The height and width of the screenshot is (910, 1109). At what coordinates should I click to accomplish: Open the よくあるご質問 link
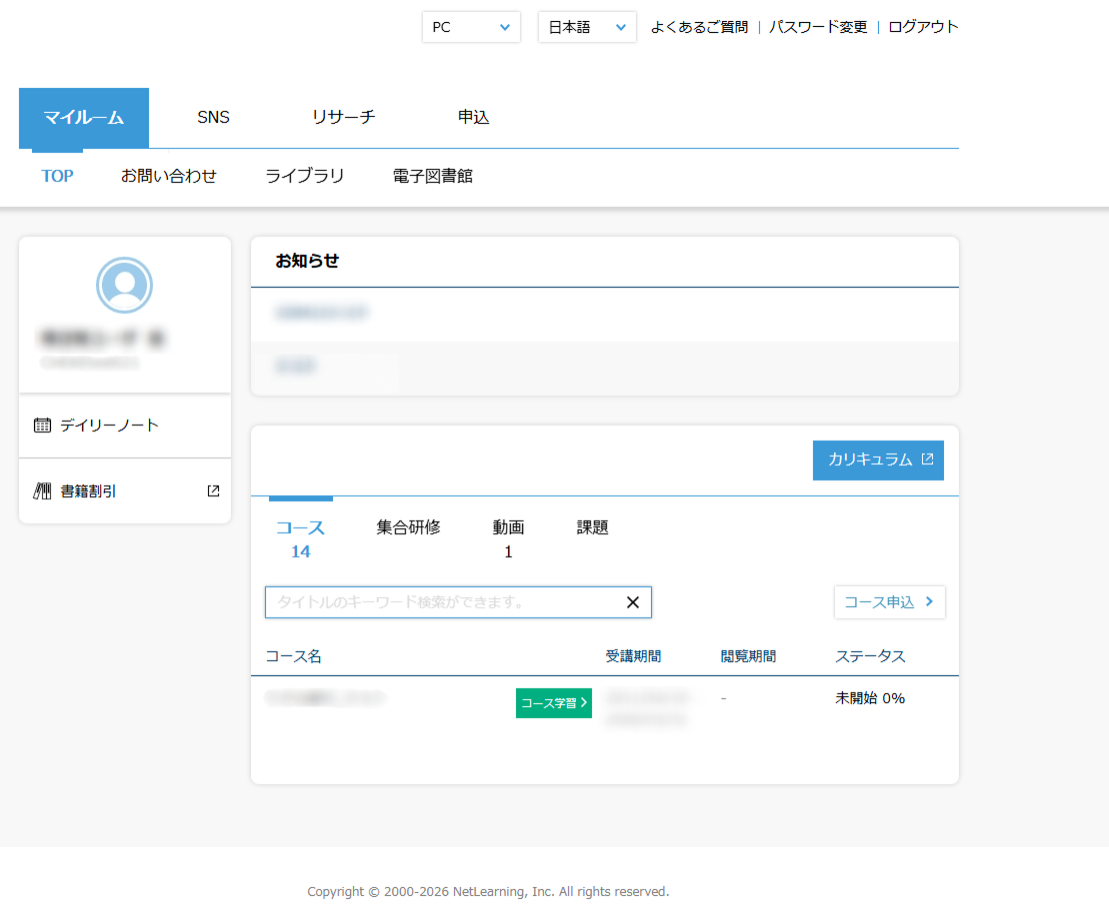tap(699, 27)
